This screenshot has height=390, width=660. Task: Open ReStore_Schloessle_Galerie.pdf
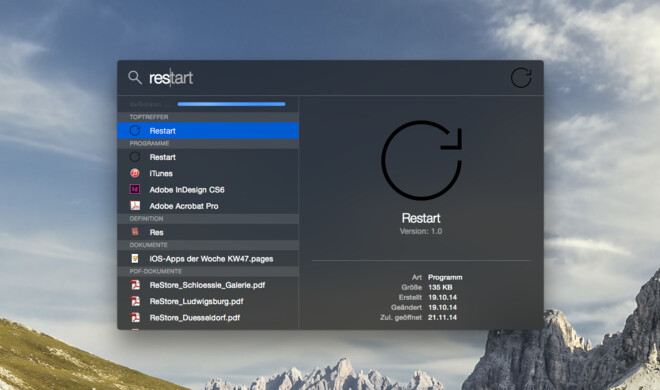coord(208,285)
